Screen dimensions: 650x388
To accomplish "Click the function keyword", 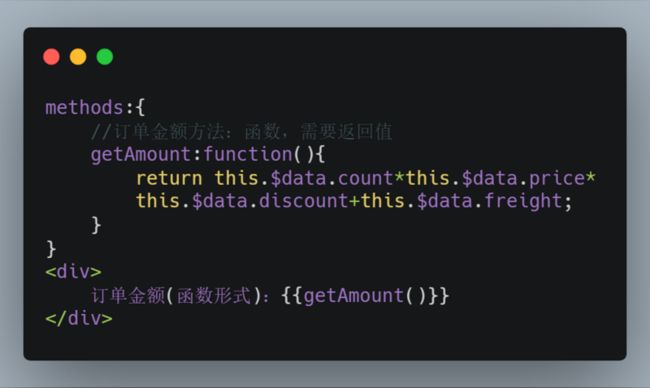I will tap(247, 154).
